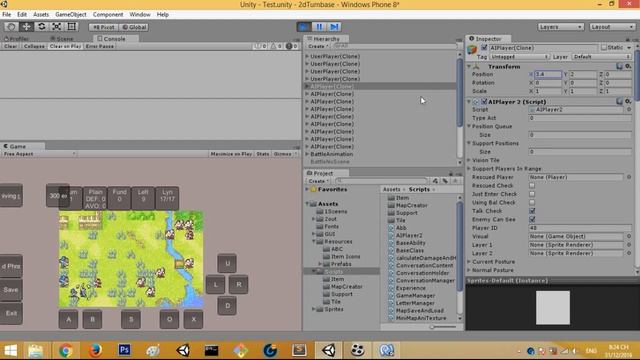
Task: Open the GameObject menu
Action: [x=71, y=14]
